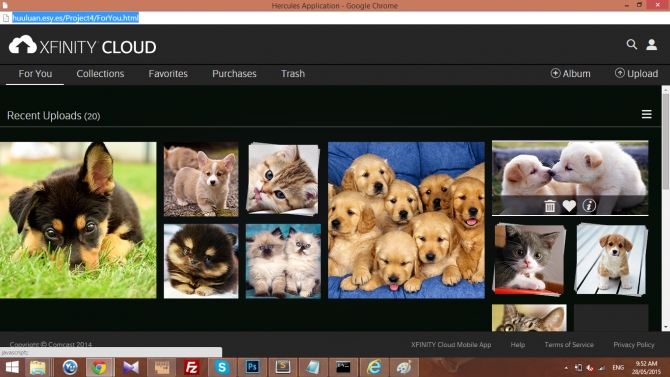Screen dimensions: 670x377
Task: Show info for the kissing puppies photo
Action: point(589,206)
